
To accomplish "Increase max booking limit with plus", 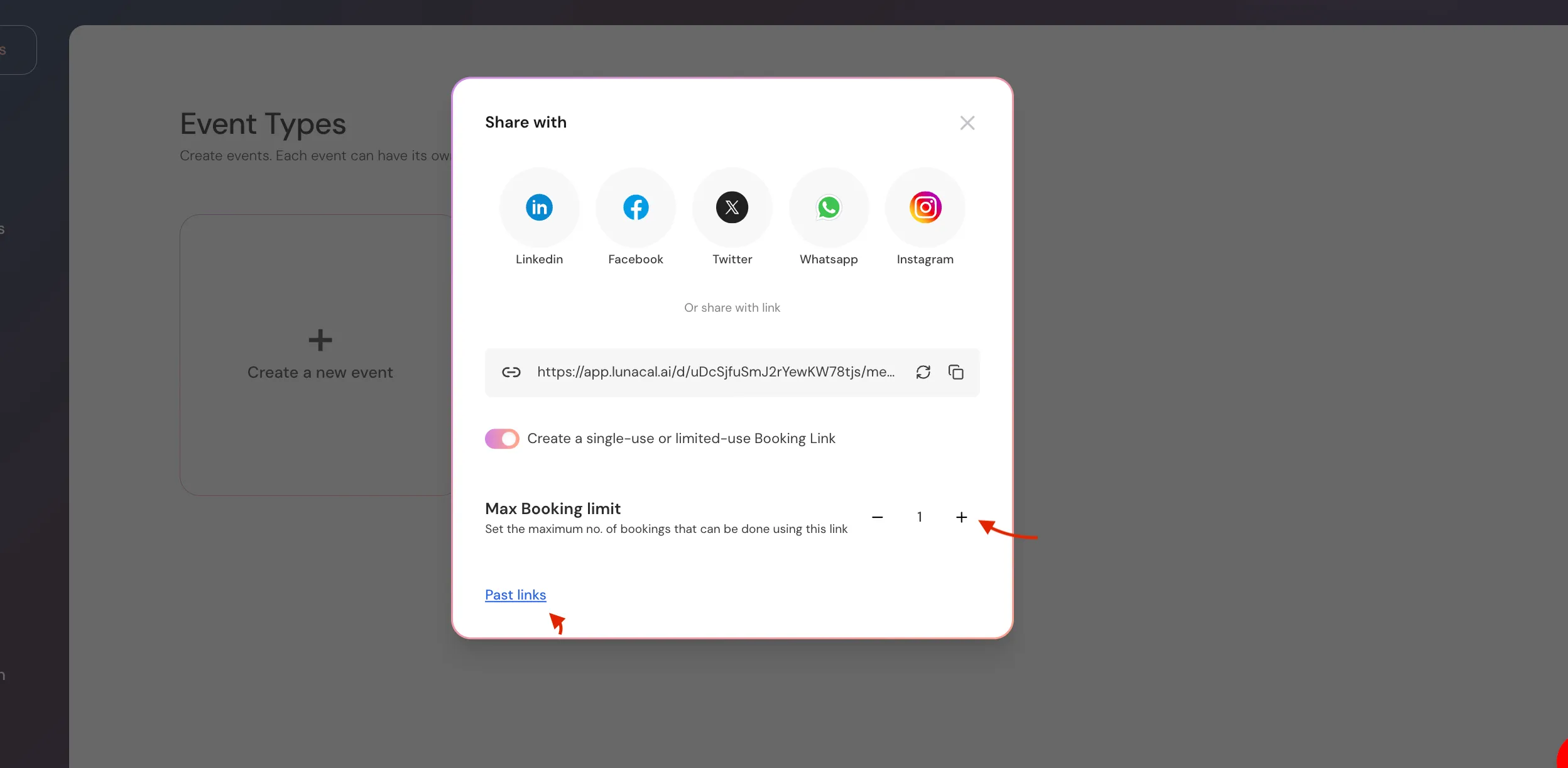I will click(x=961, y=517).
